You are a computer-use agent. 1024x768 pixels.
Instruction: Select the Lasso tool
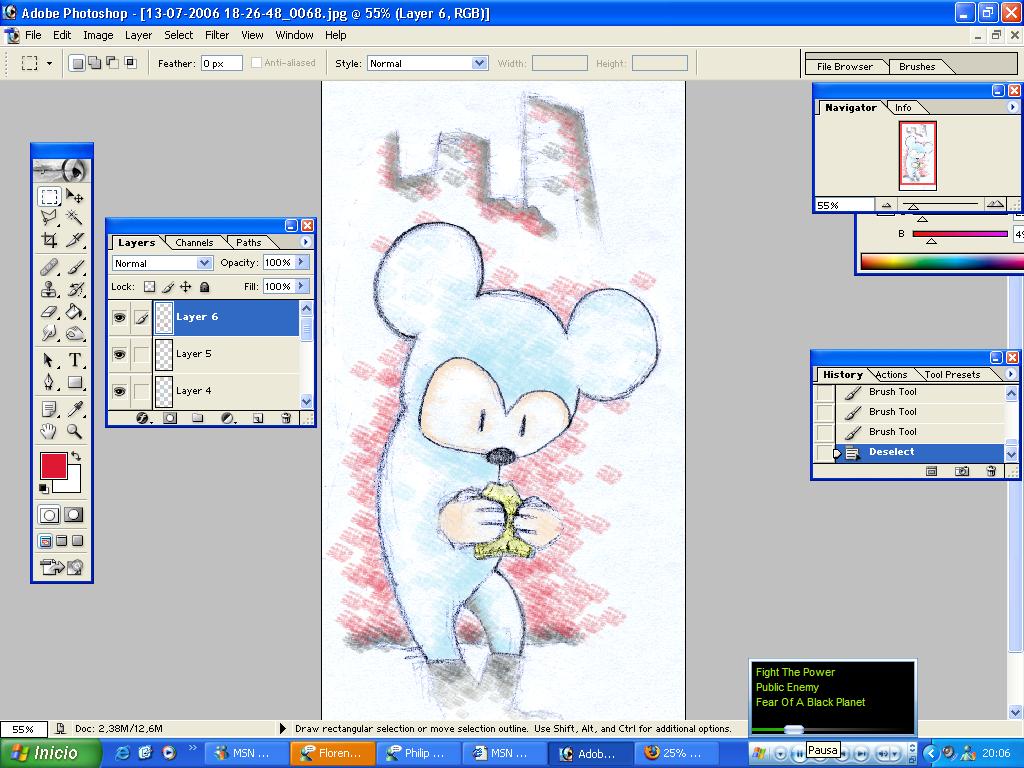pyautogui.click(x=49, y=217)
